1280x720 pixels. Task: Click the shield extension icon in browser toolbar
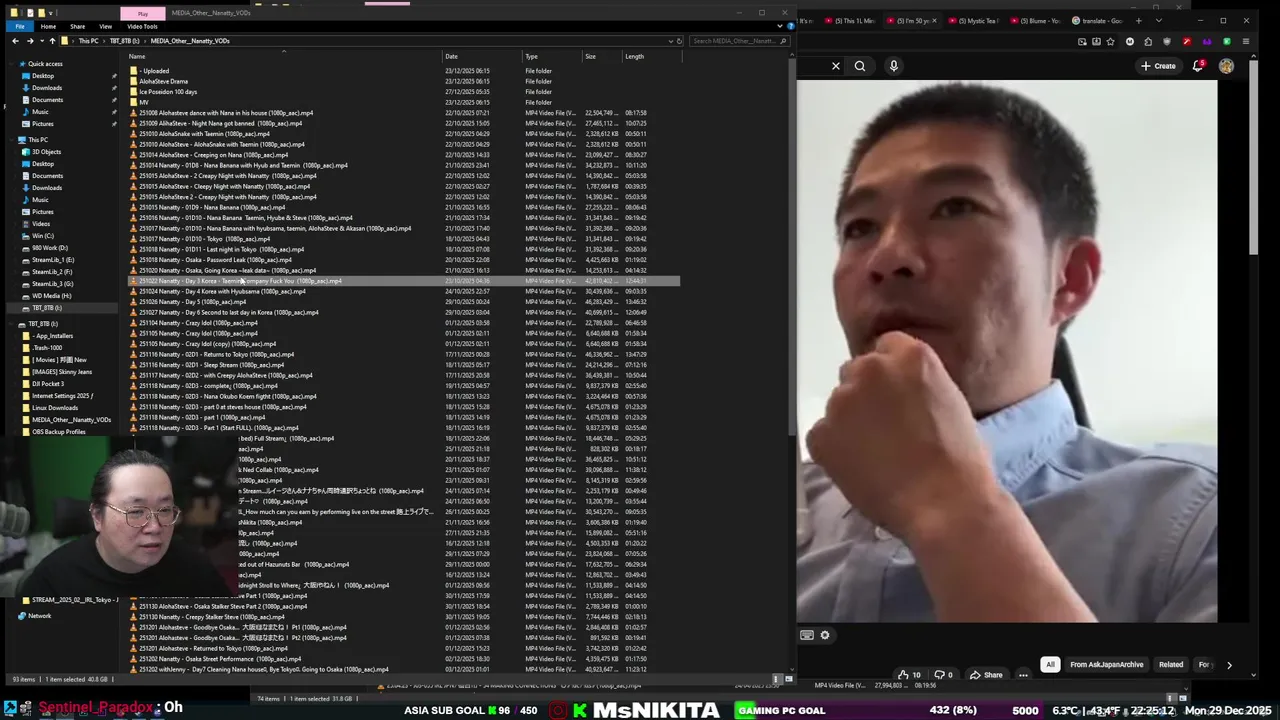tap(1166, 42)
